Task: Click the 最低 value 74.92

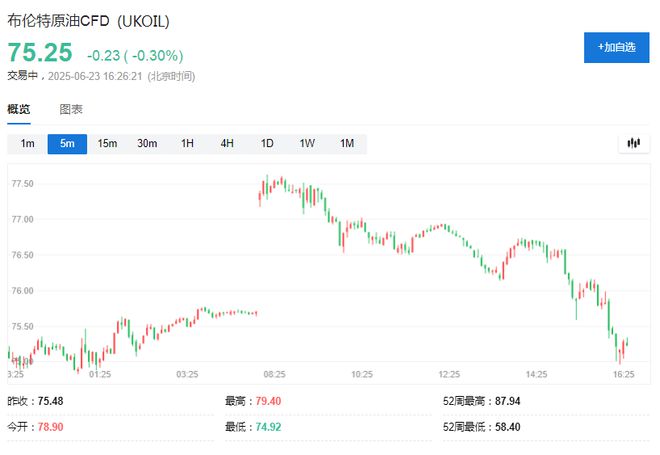Action: tap(268, 427)
